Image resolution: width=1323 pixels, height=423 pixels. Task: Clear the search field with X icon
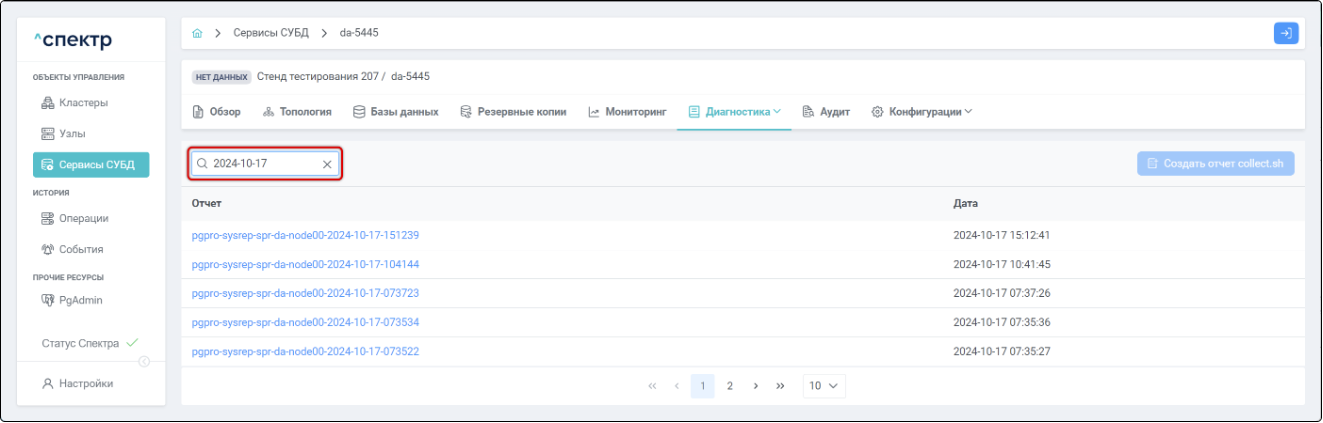pos(327,164)
